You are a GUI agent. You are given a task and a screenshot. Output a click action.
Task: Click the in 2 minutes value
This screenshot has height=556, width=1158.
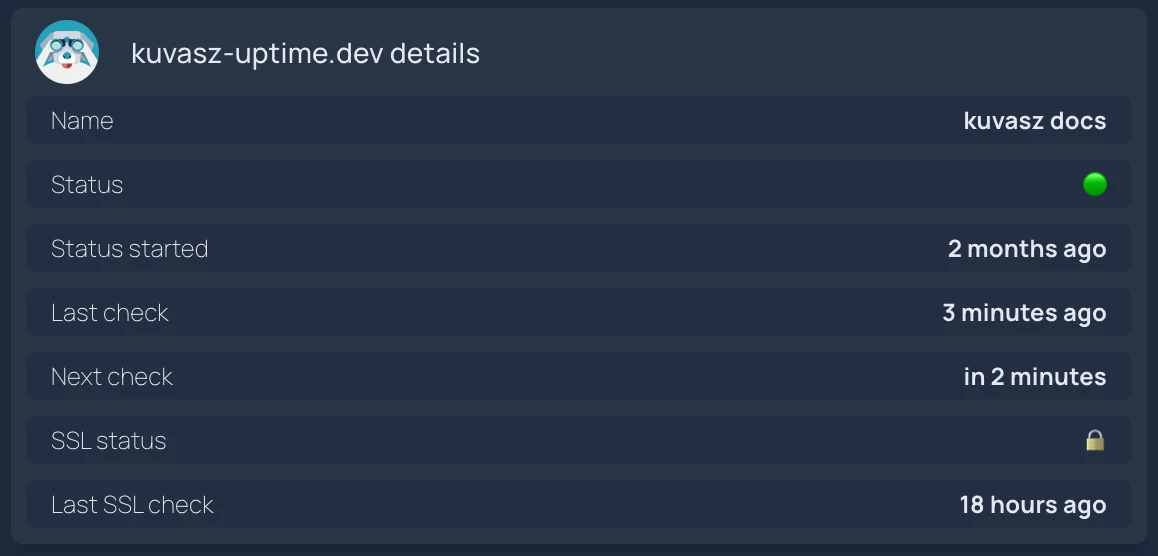pyautogui.click(x=1034, y=377)
